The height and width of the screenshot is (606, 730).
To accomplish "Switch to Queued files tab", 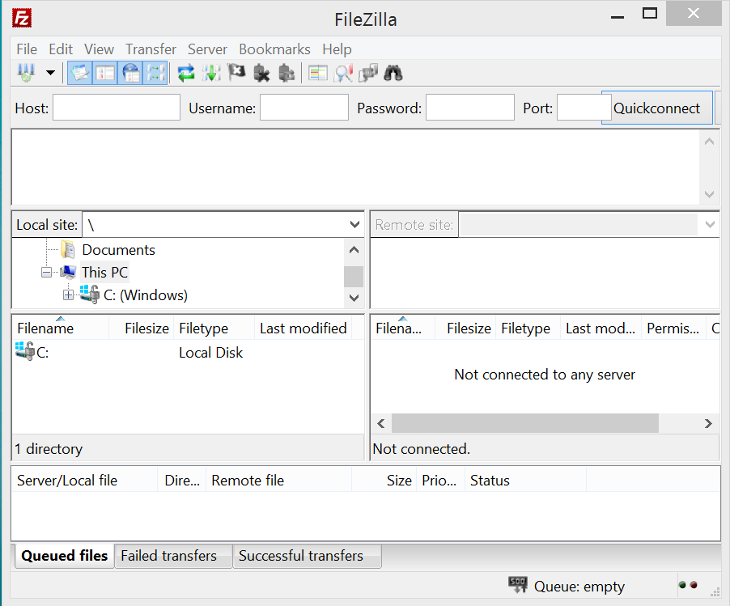I will [64, 555].
